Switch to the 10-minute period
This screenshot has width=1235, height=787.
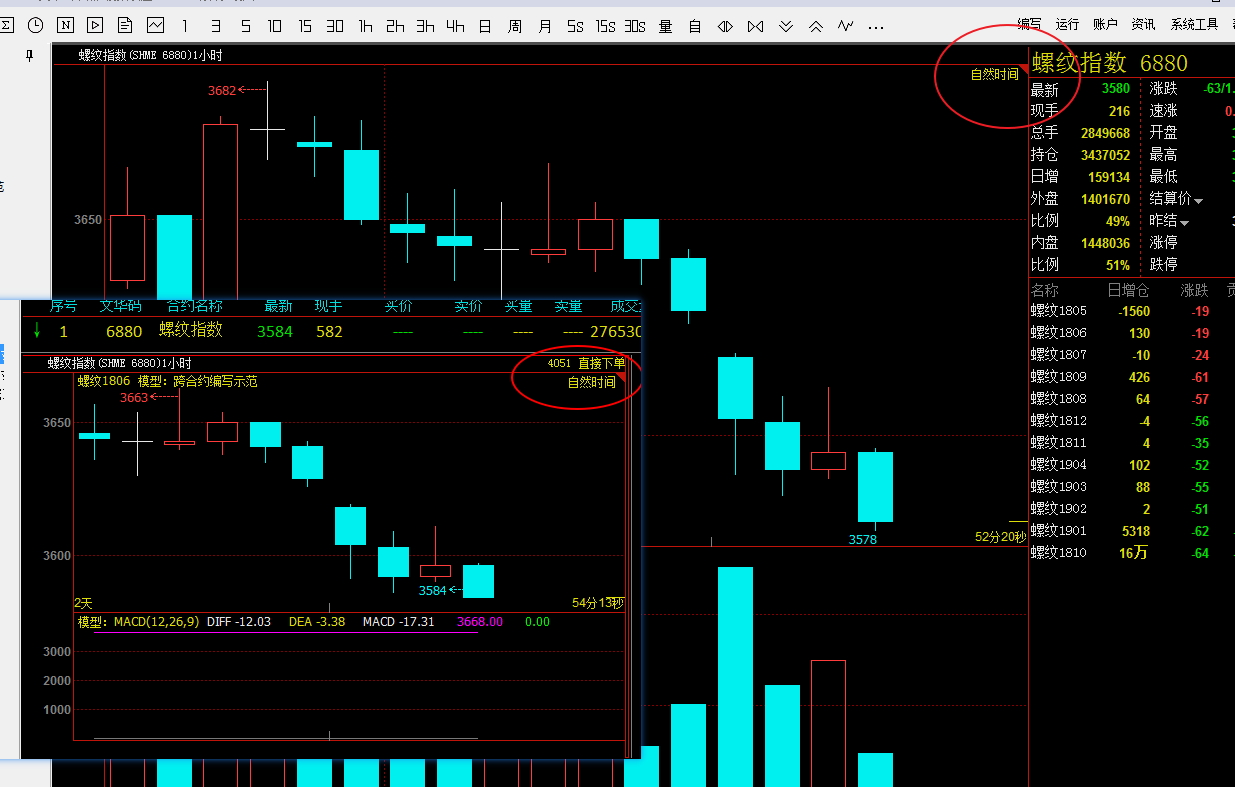click(x=275, y=25)
